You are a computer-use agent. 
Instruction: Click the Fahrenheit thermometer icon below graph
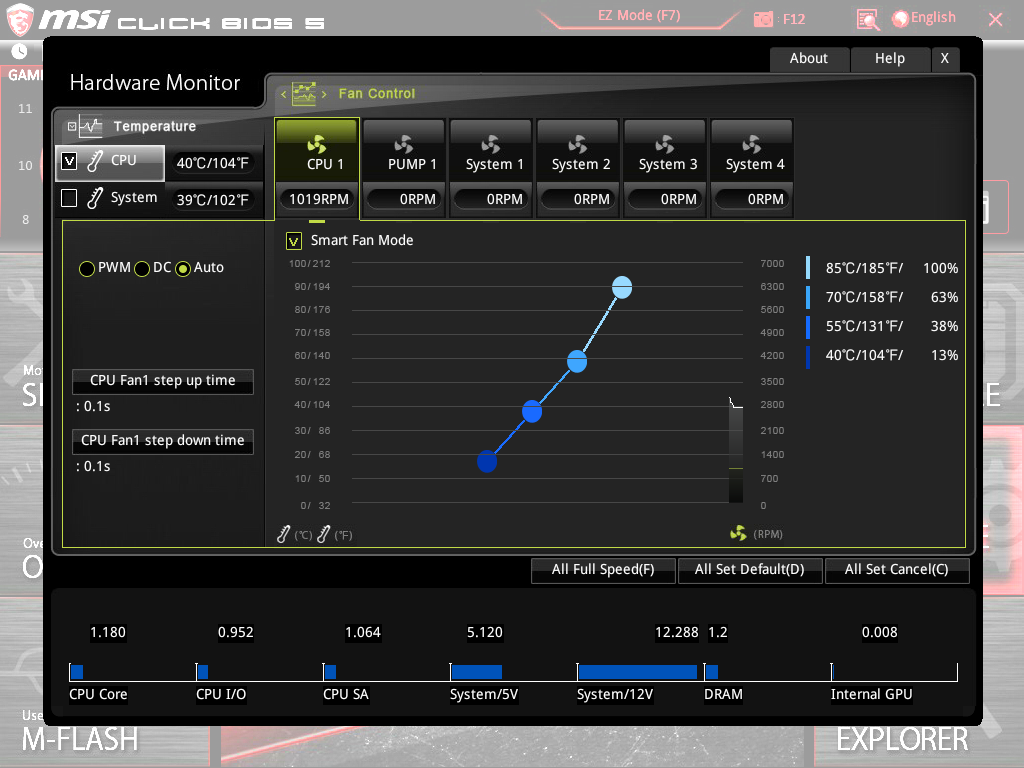323,534
